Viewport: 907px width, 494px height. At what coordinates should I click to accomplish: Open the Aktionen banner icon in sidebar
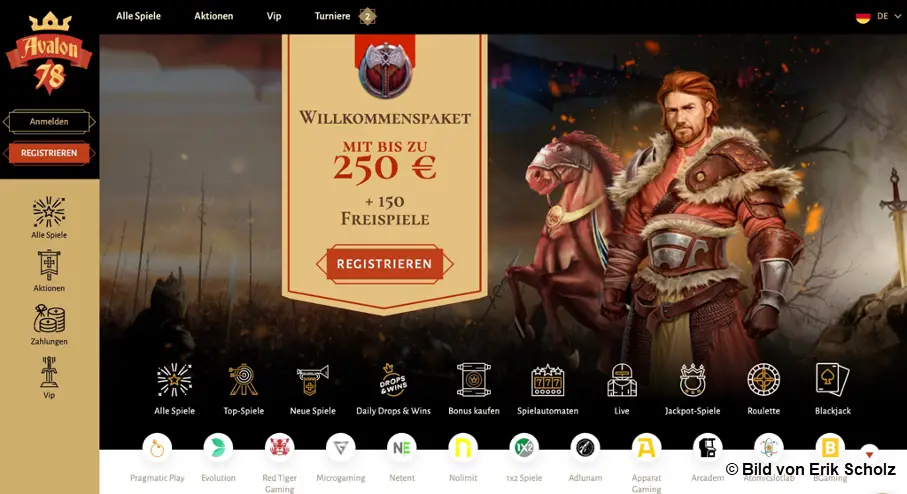tap(49, 265)
